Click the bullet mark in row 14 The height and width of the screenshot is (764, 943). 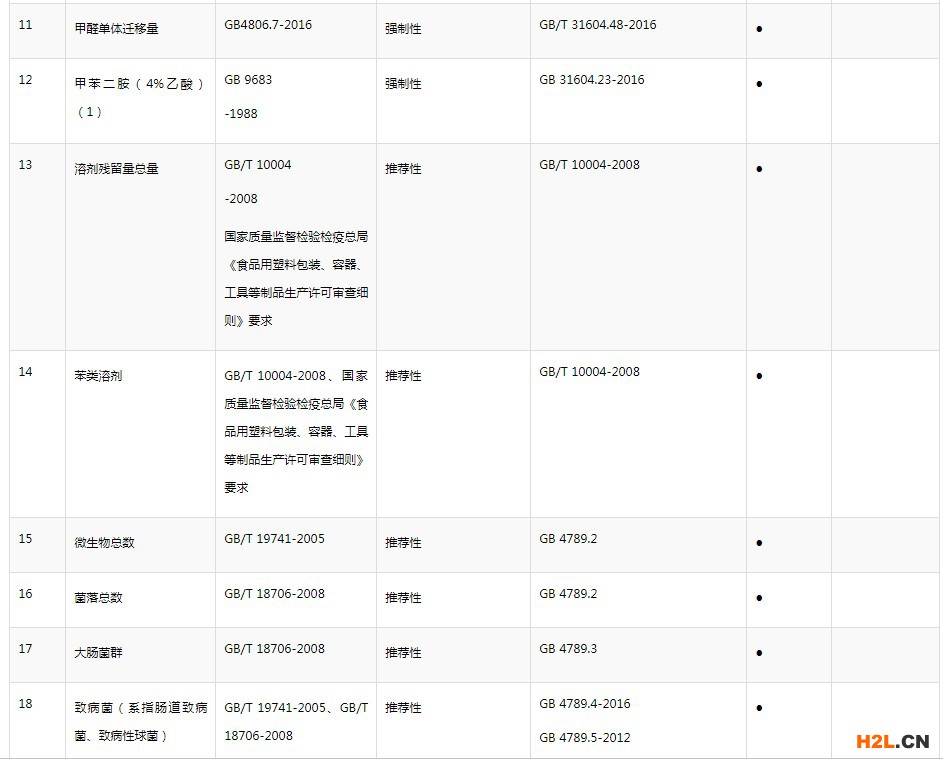[x=759, y=376]
